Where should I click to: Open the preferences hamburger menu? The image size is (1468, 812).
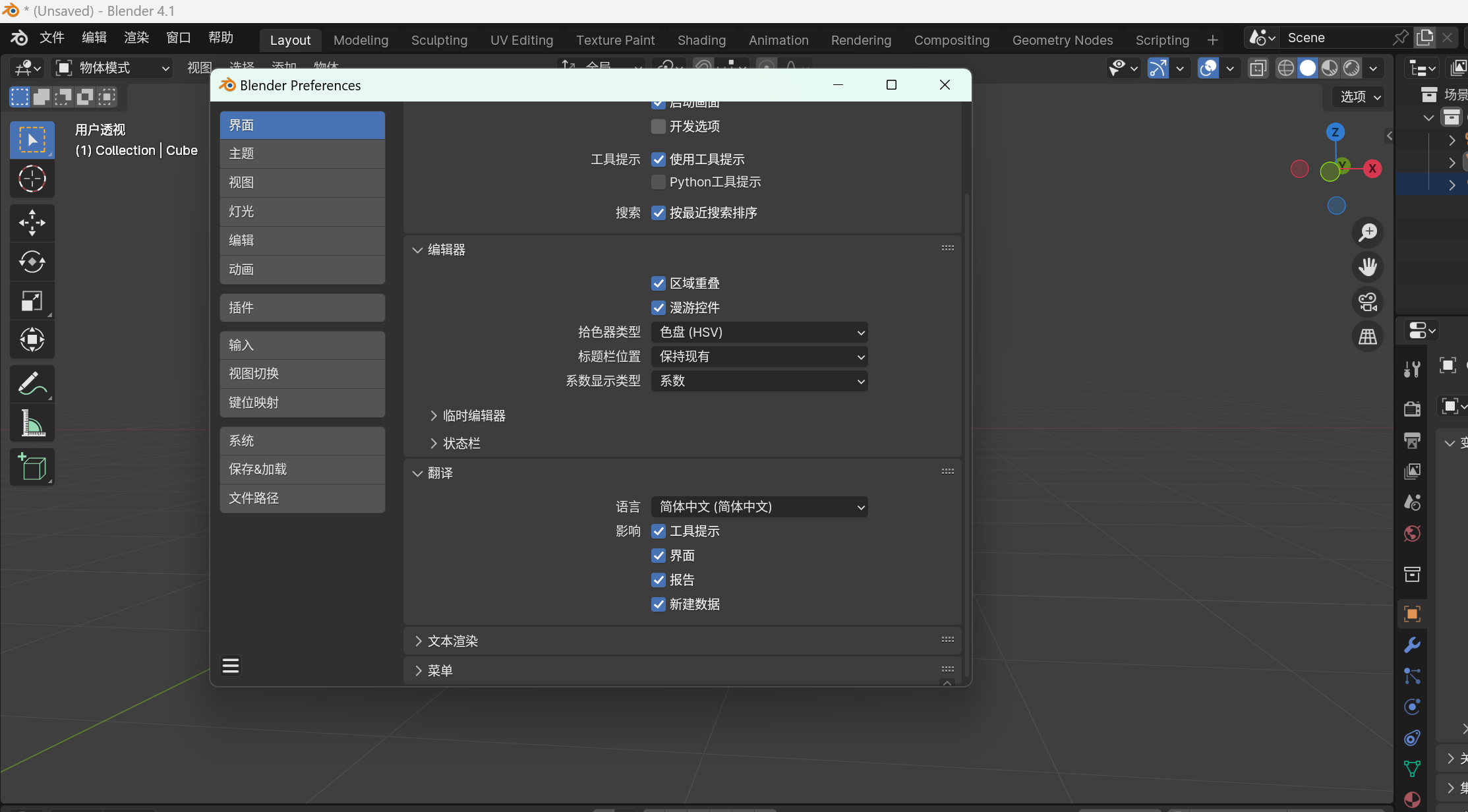pos(231,666)
